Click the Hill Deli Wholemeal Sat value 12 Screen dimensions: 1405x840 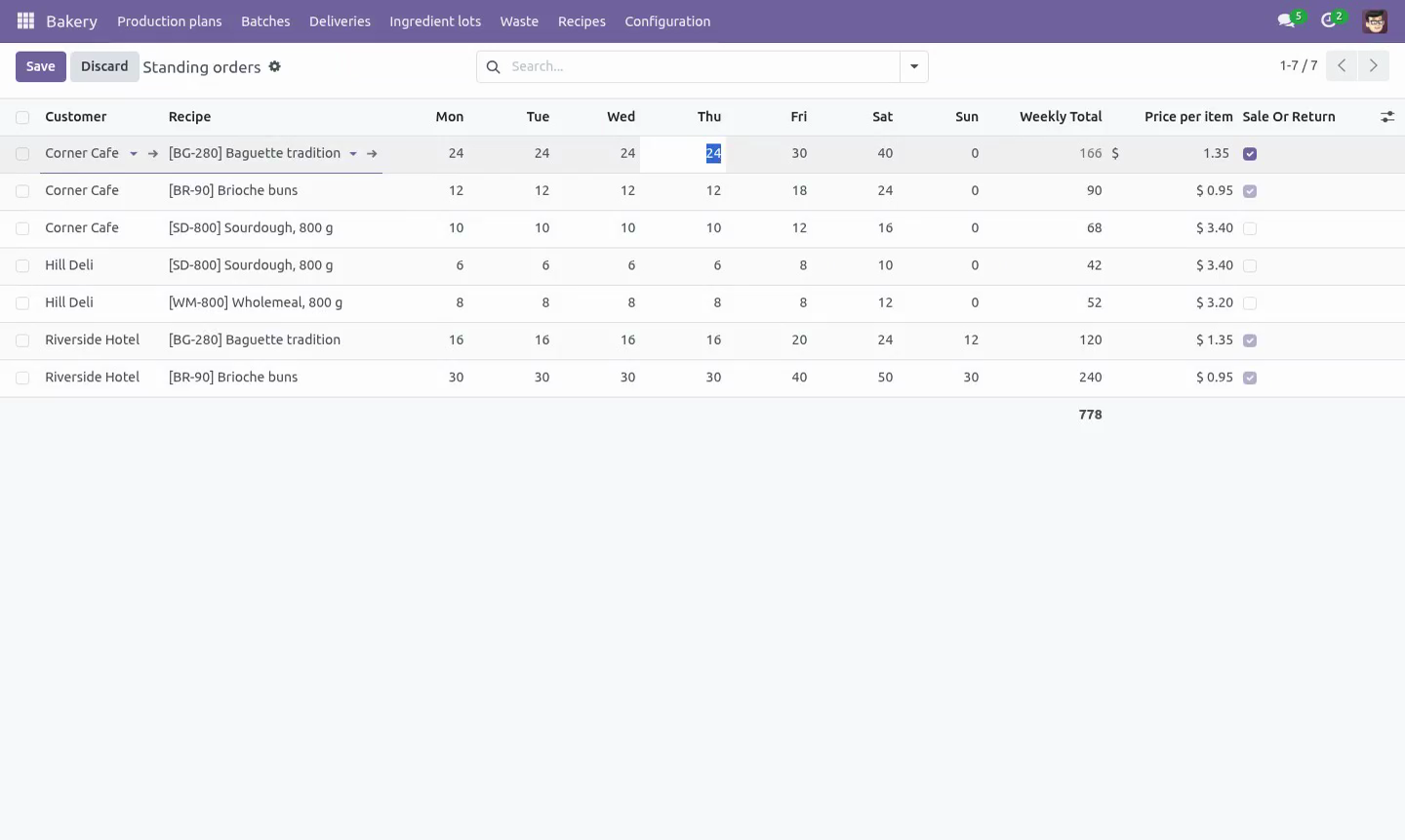tap(885, 303)
